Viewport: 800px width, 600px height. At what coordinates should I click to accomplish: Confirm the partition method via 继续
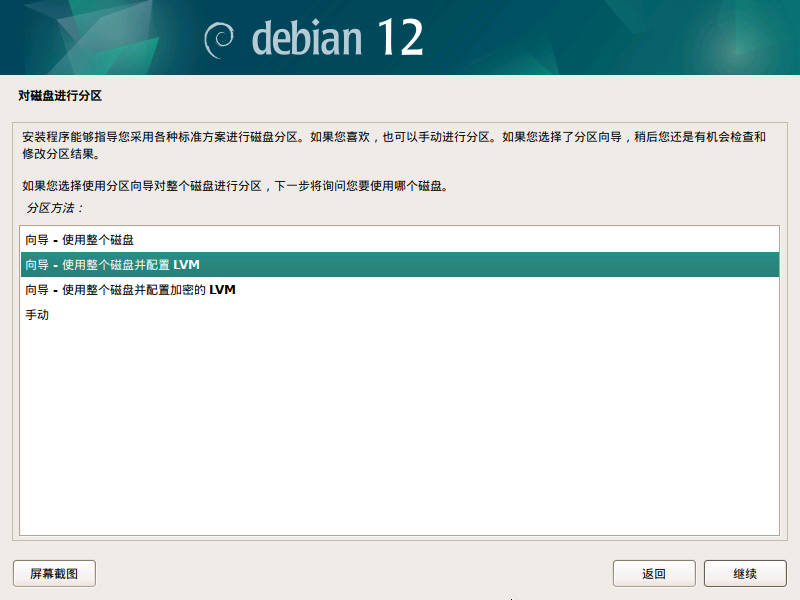point(744,573)
